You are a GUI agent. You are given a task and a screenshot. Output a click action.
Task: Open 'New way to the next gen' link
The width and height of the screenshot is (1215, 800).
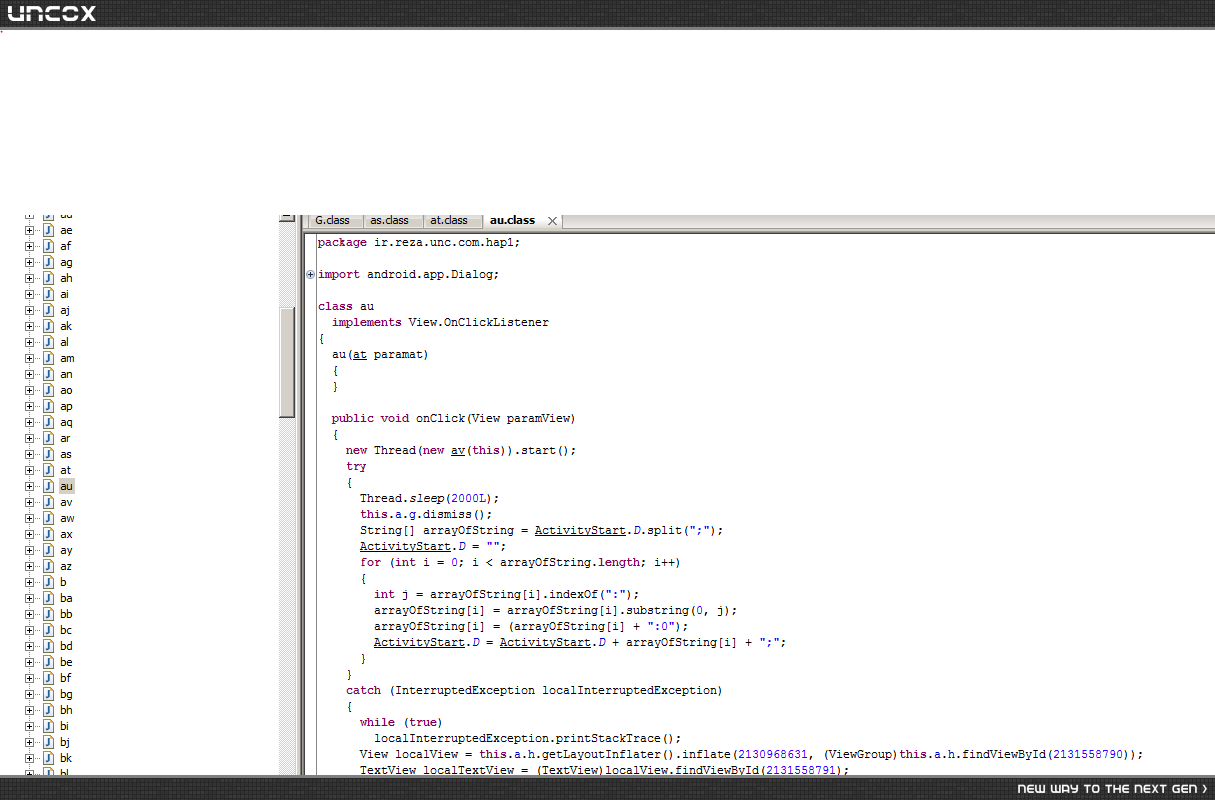point(1112,789)
